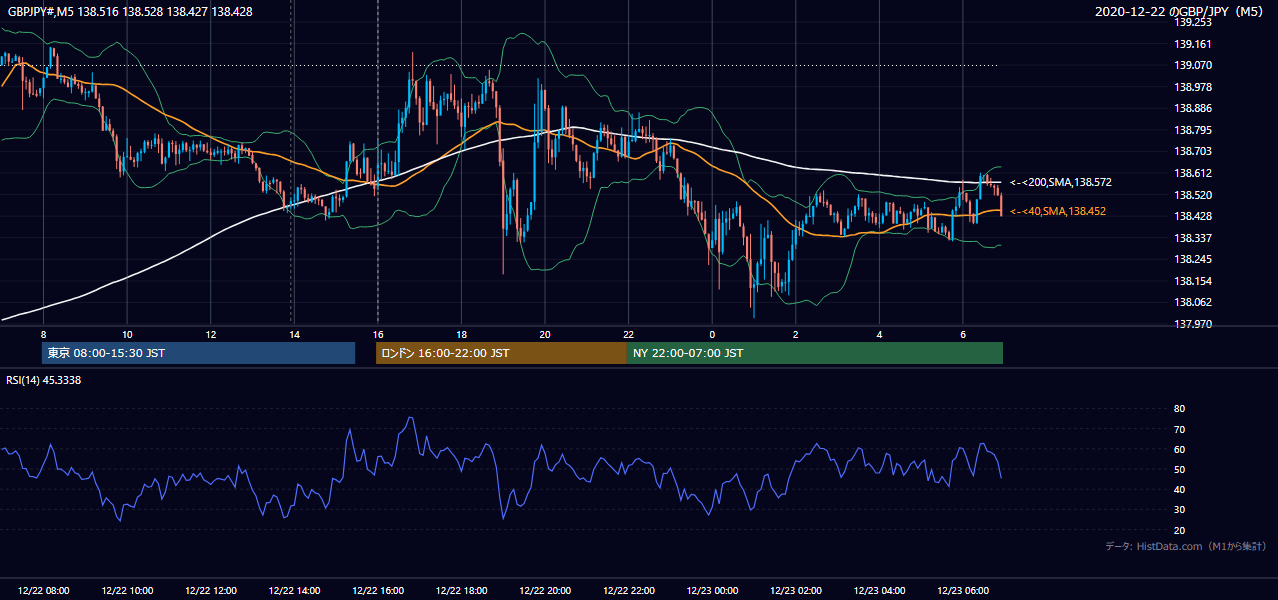
Task: Click the 12/22 18:00 bottom time label
Action: [x=461, y=591]
